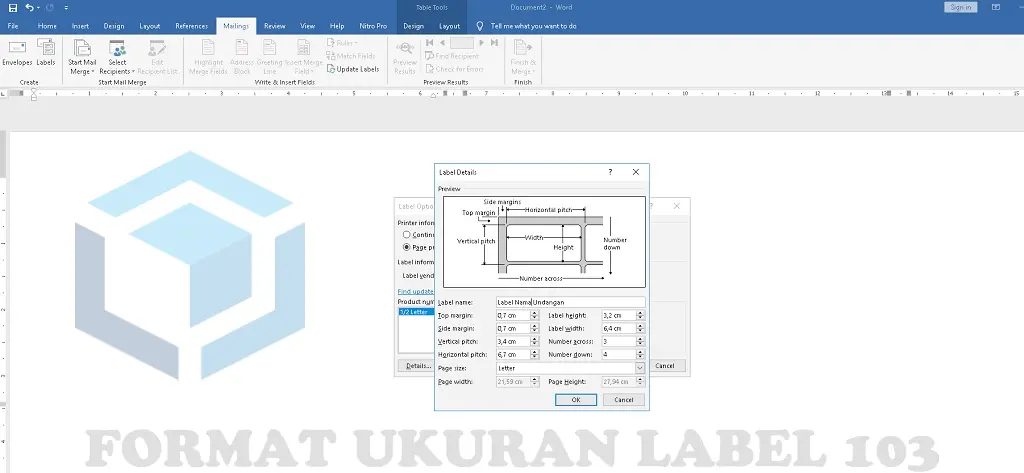
Task: Go to the previous record arrow
Action: [442, 42]
